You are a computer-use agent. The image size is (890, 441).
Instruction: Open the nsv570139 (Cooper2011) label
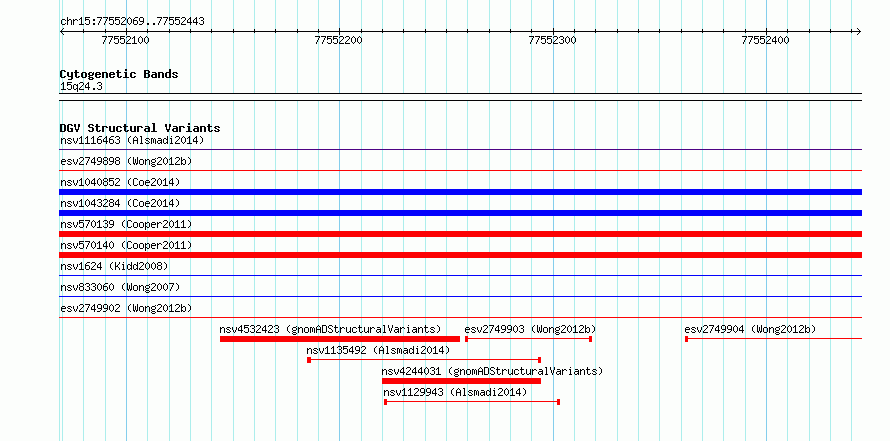[x=126, y=224]
